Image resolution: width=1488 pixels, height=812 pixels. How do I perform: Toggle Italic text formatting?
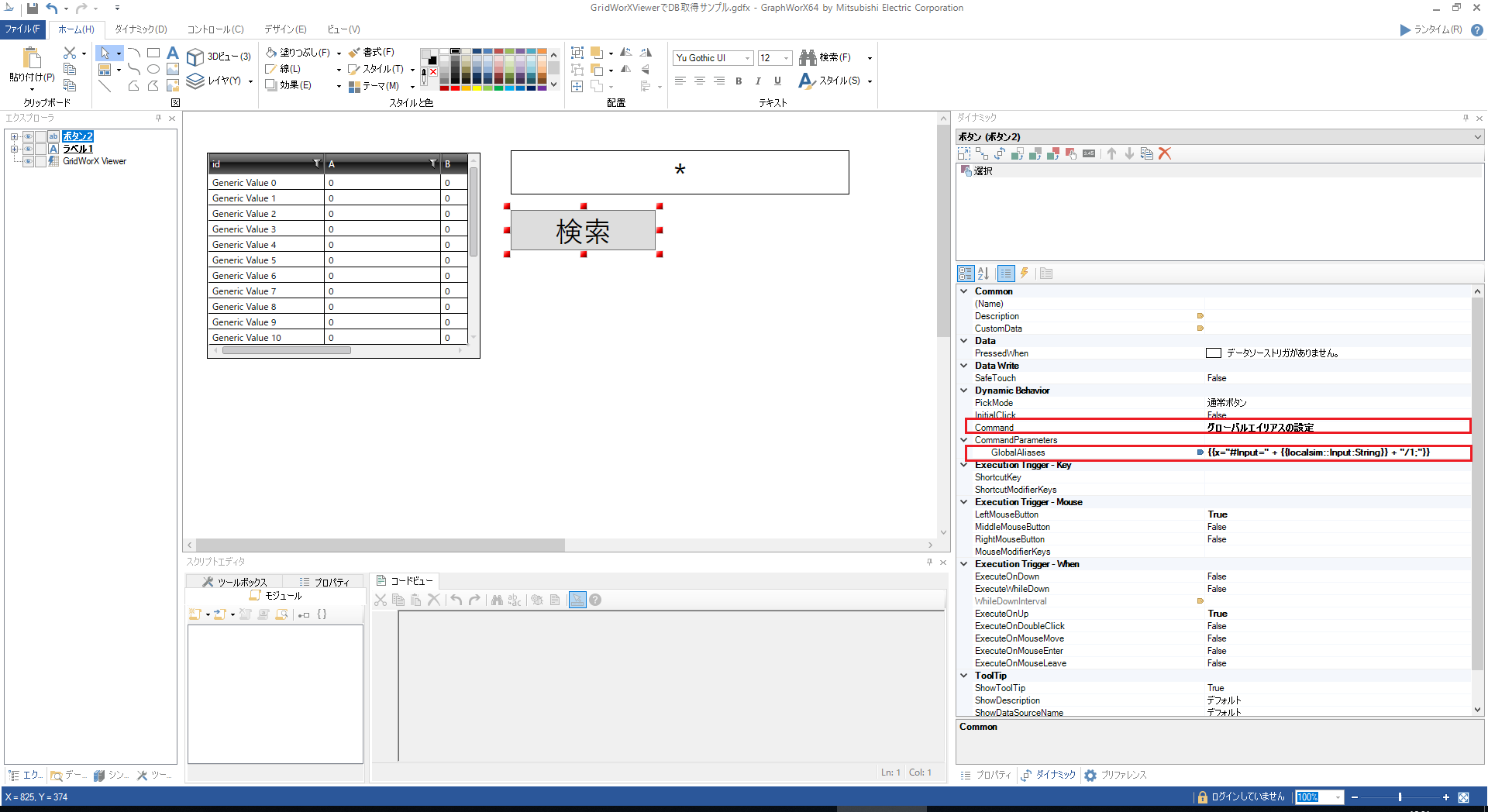(758, 81)
